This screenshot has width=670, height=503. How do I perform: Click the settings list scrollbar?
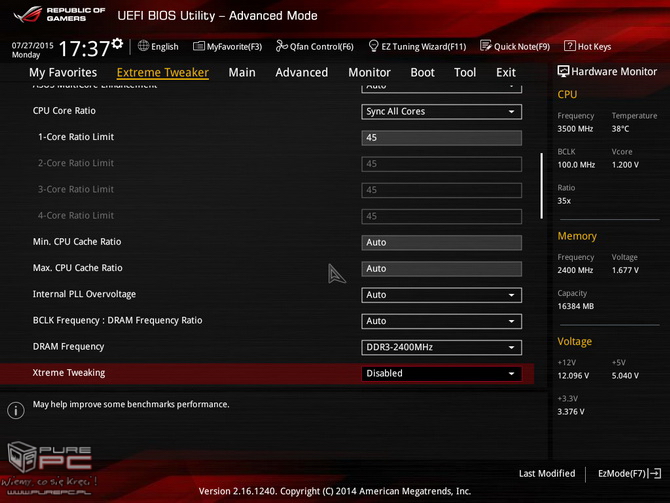541,186
